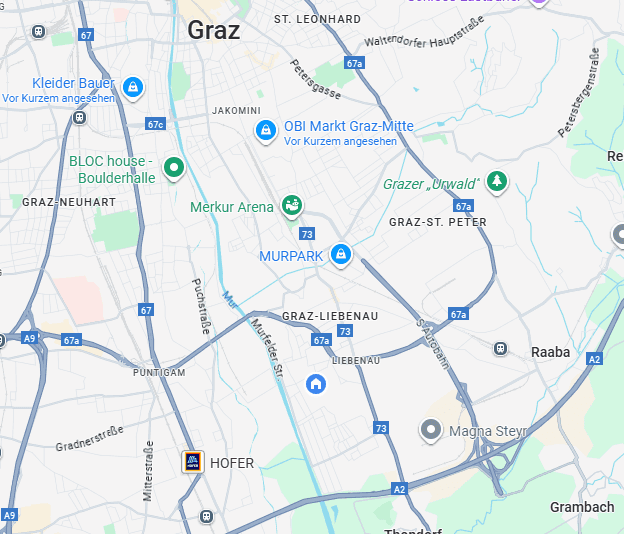Screen dimensions: 624x534
Task: Select the MURPARK shopping mall pin
Action: coord(341,254)
